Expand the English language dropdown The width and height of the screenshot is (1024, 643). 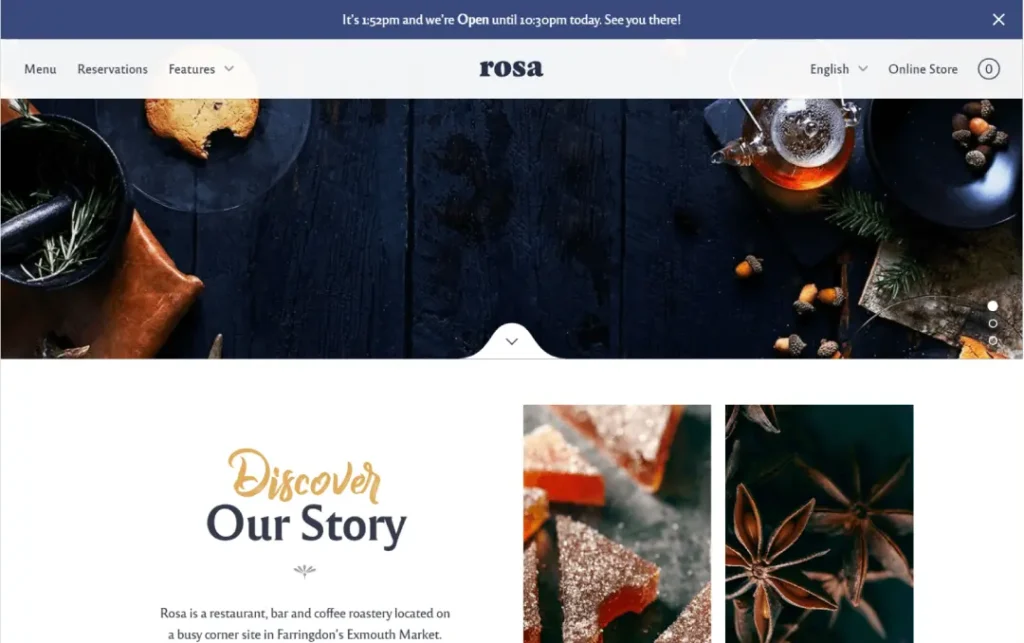839,69
